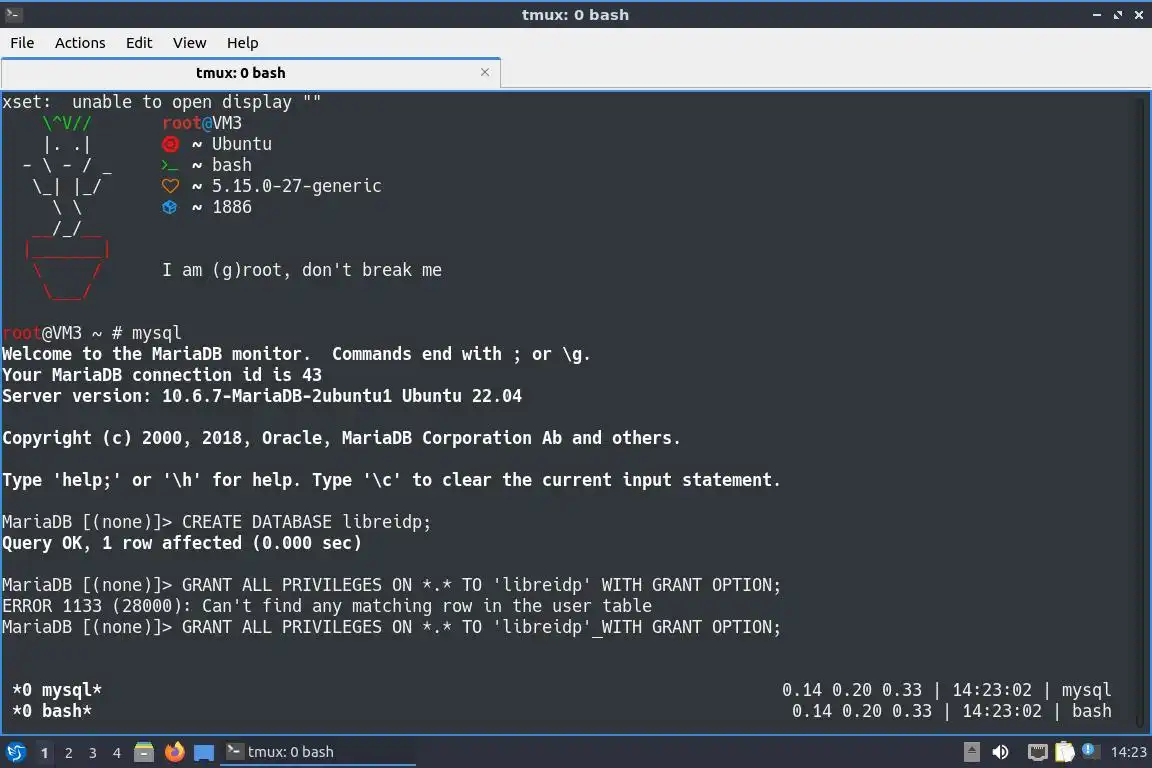This screenshot has height=768, width=1152.
Task: Open the network status tray icon
Action: tap(1037, 752)
